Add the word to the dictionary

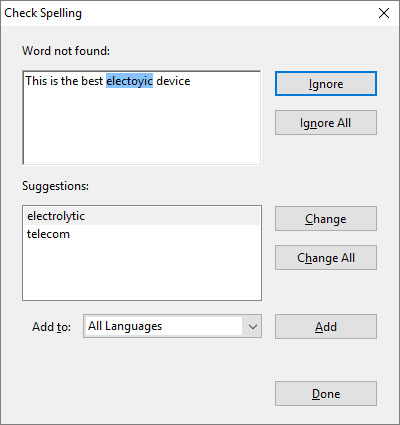click(326, 327)
